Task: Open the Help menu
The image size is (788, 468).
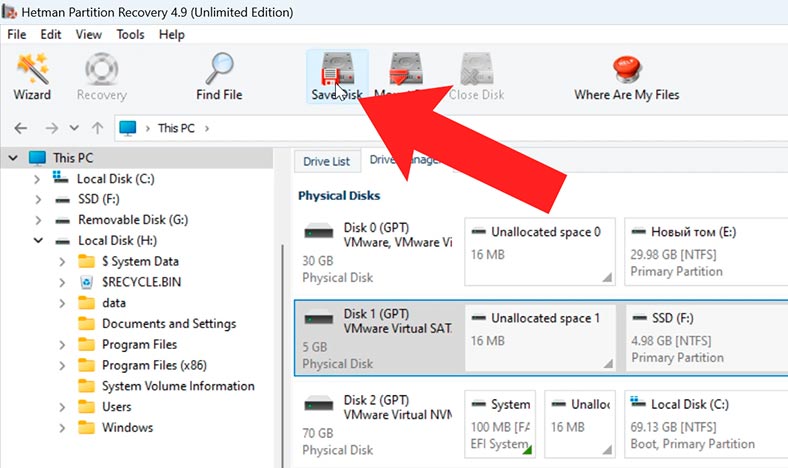Action: click(172, 35)
